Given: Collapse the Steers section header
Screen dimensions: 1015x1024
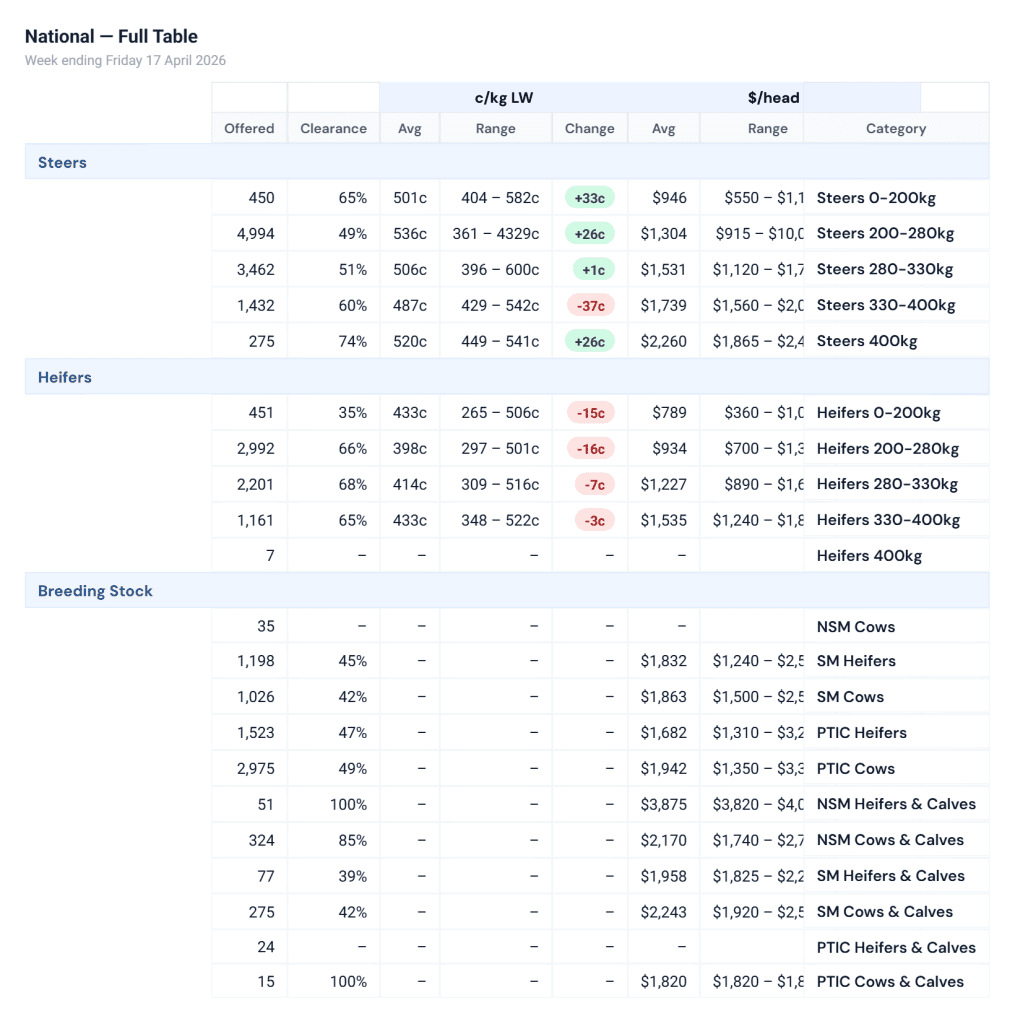Looking at the screenshot, I should coord(62,162).
